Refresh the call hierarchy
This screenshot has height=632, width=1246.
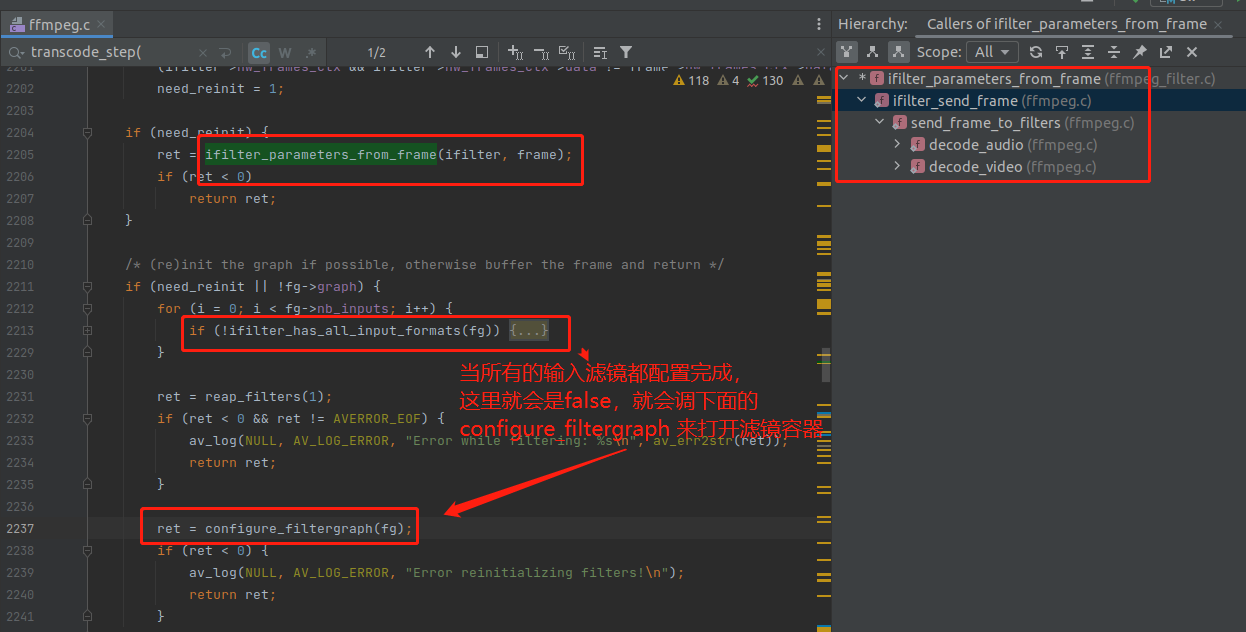point(1036,52)
